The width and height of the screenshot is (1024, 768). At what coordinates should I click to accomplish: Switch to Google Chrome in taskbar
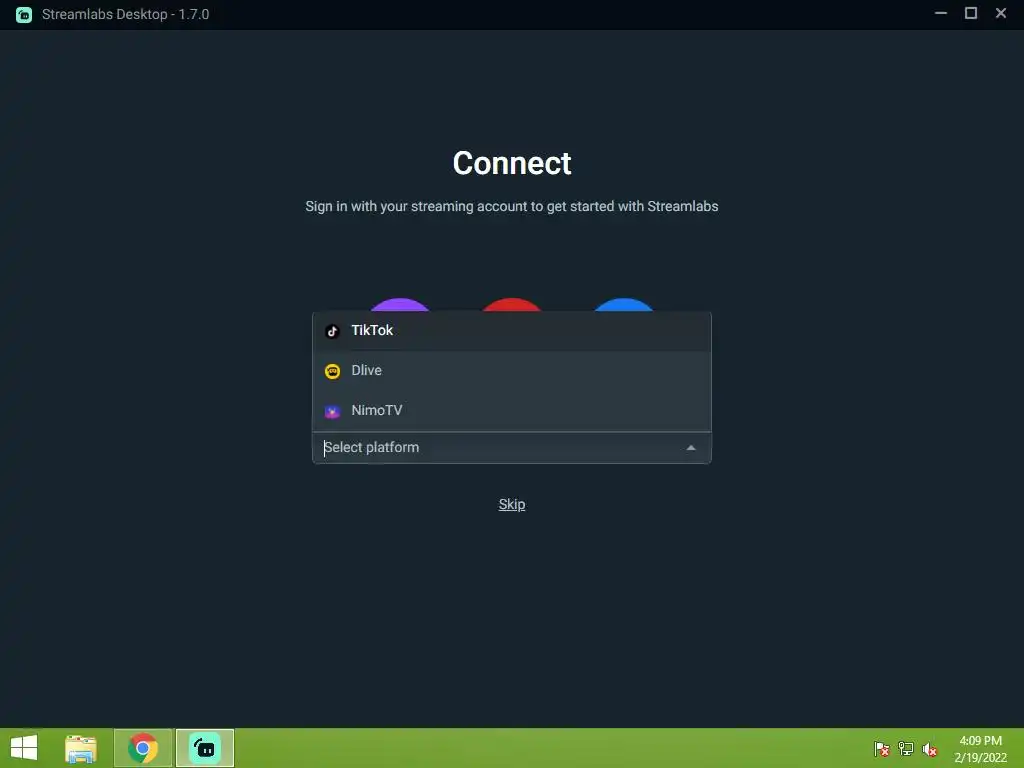[143, 748]
